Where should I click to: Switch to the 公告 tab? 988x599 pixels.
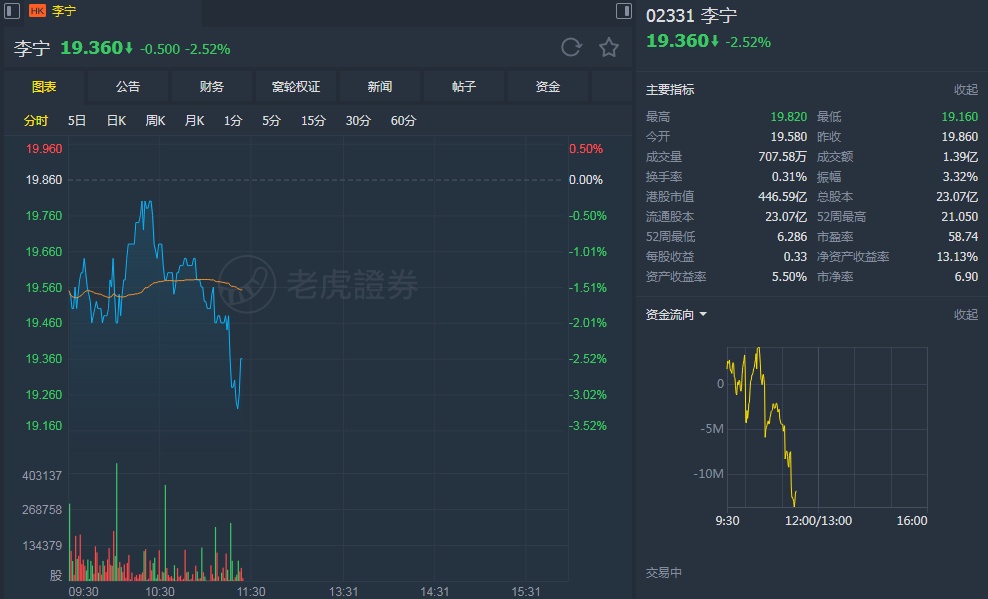coord(128,87)
